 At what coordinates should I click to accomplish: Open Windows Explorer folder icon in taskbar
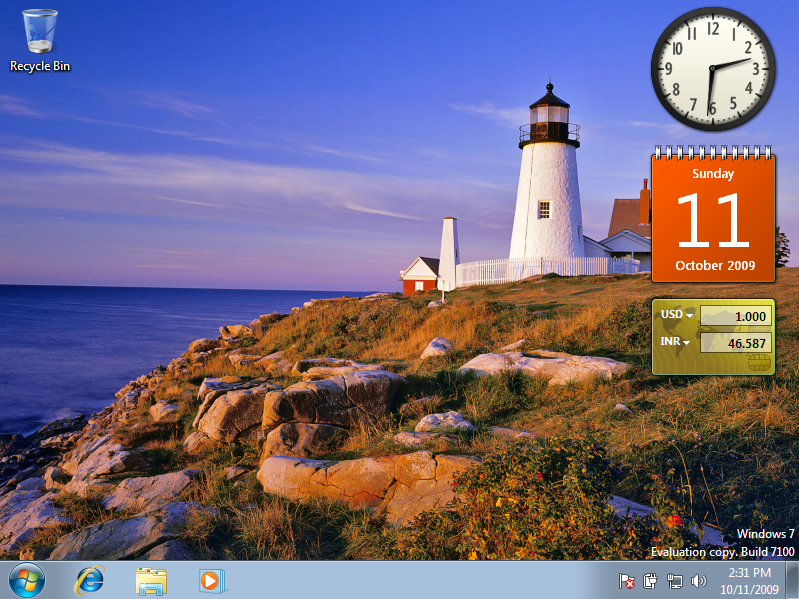(151, 580)
